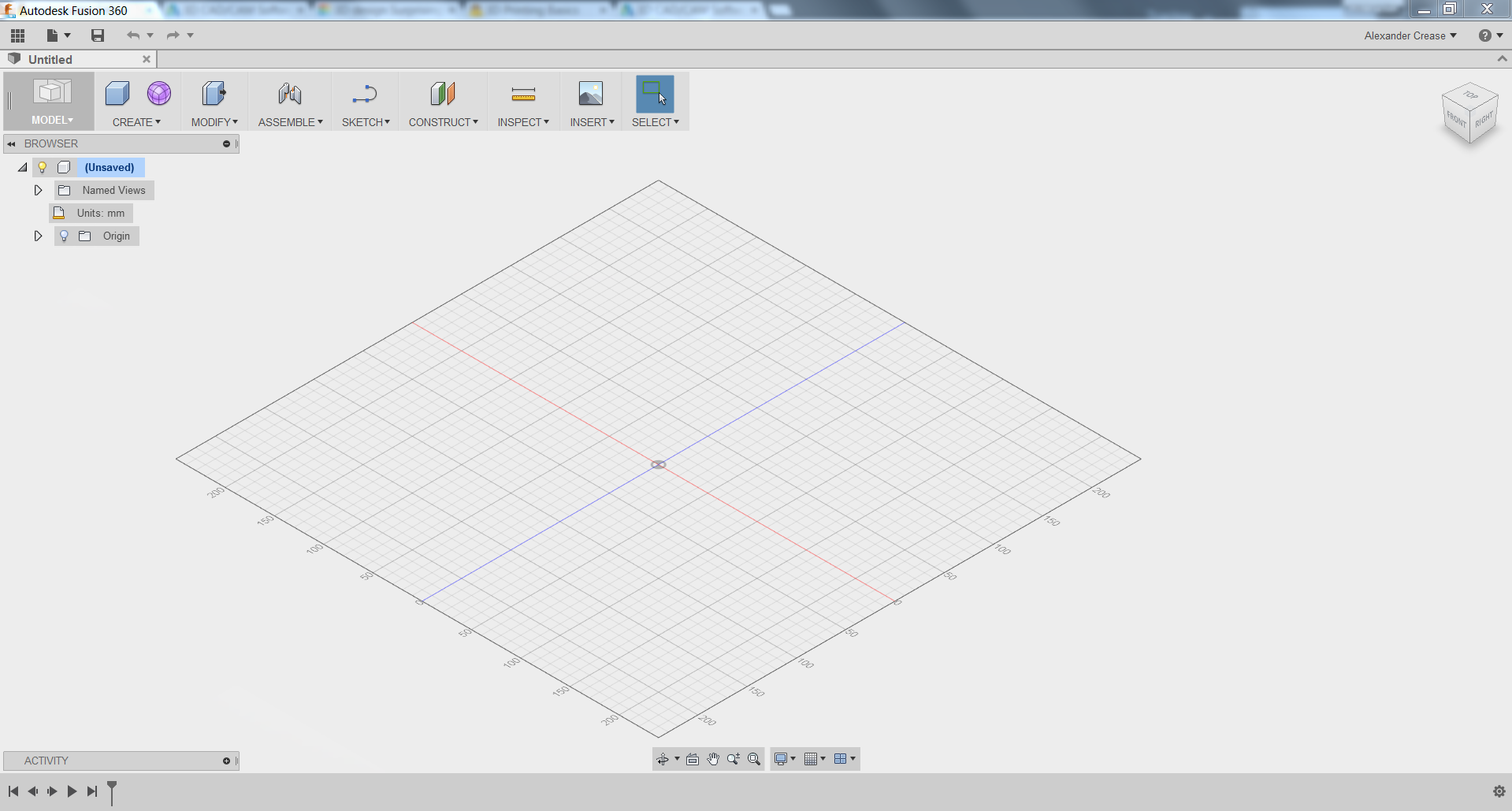Toggle the Origin folder visibility bulb
The width and height of the screenshot is (1512, 811).
click(x=63, y=236)
